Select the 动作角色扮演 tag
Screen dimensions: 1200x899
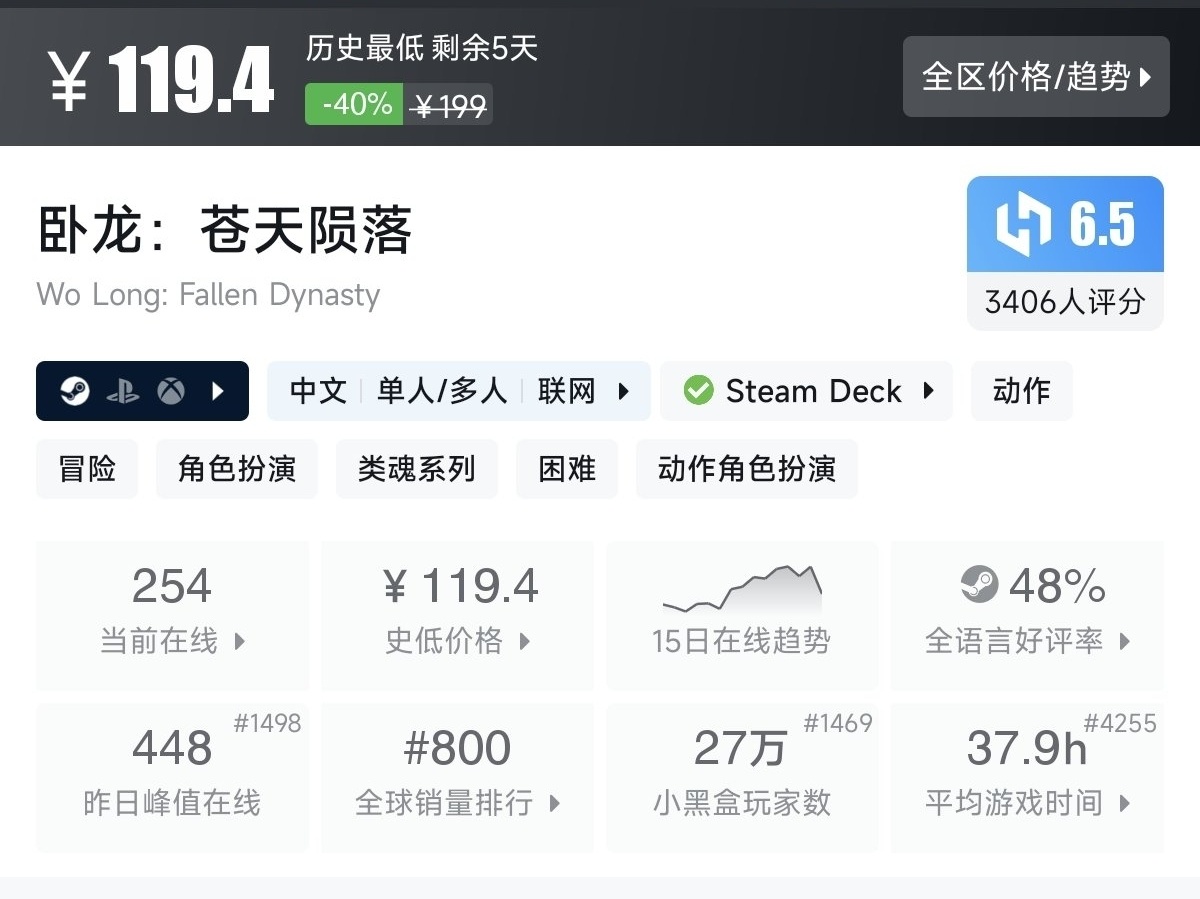(747, 468)
